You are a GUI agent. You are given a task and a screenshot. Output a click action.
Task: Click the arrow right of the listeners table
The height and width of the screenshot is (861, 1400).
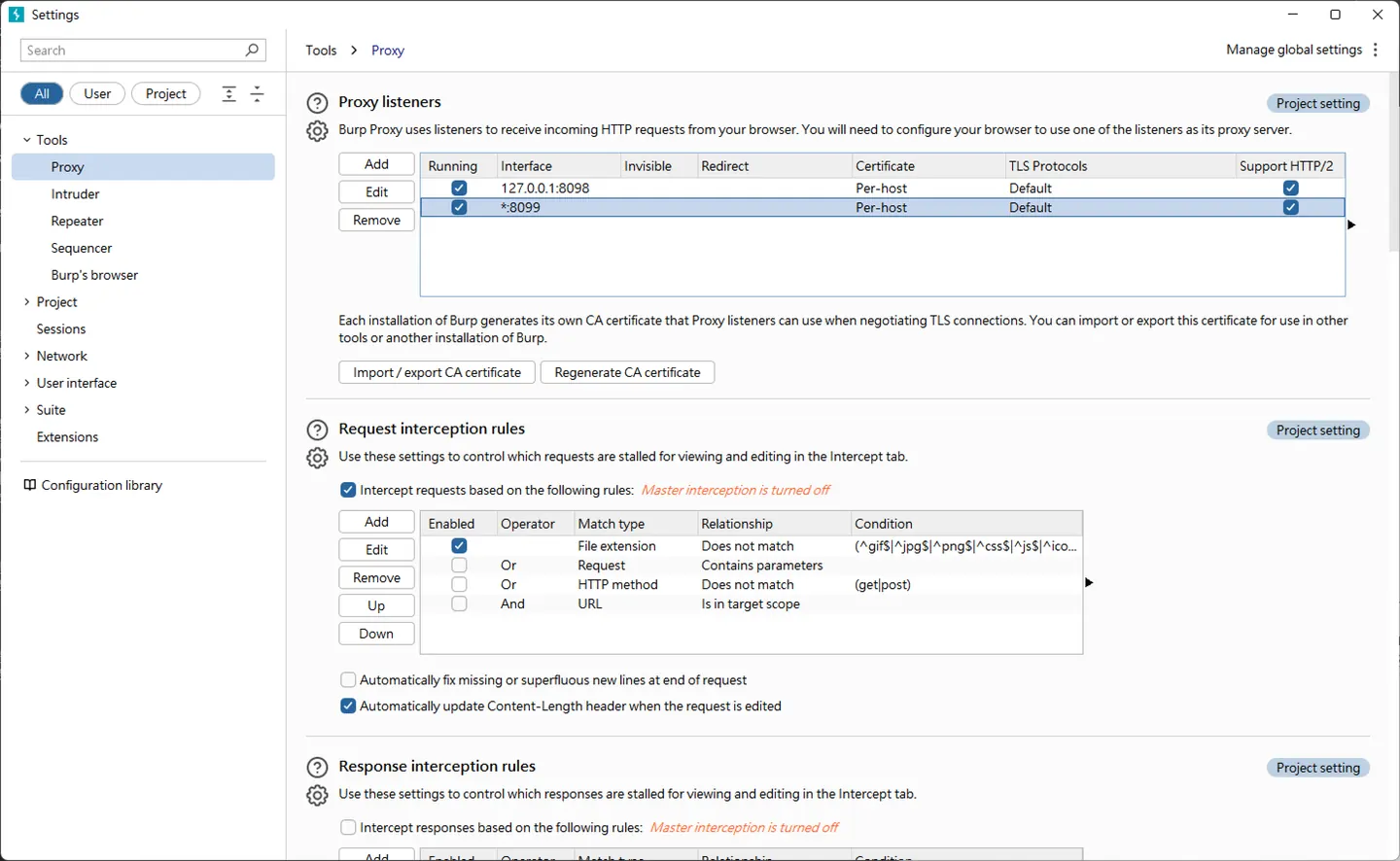1351,224
